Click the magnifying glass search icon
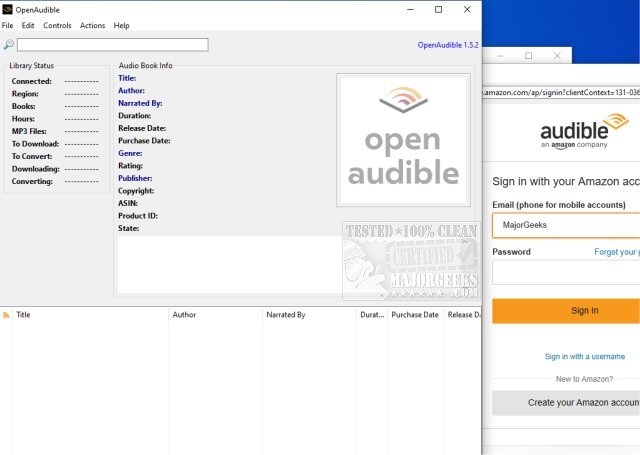The height and width of the screenshot is (455, 640). (x=9, y=45)
